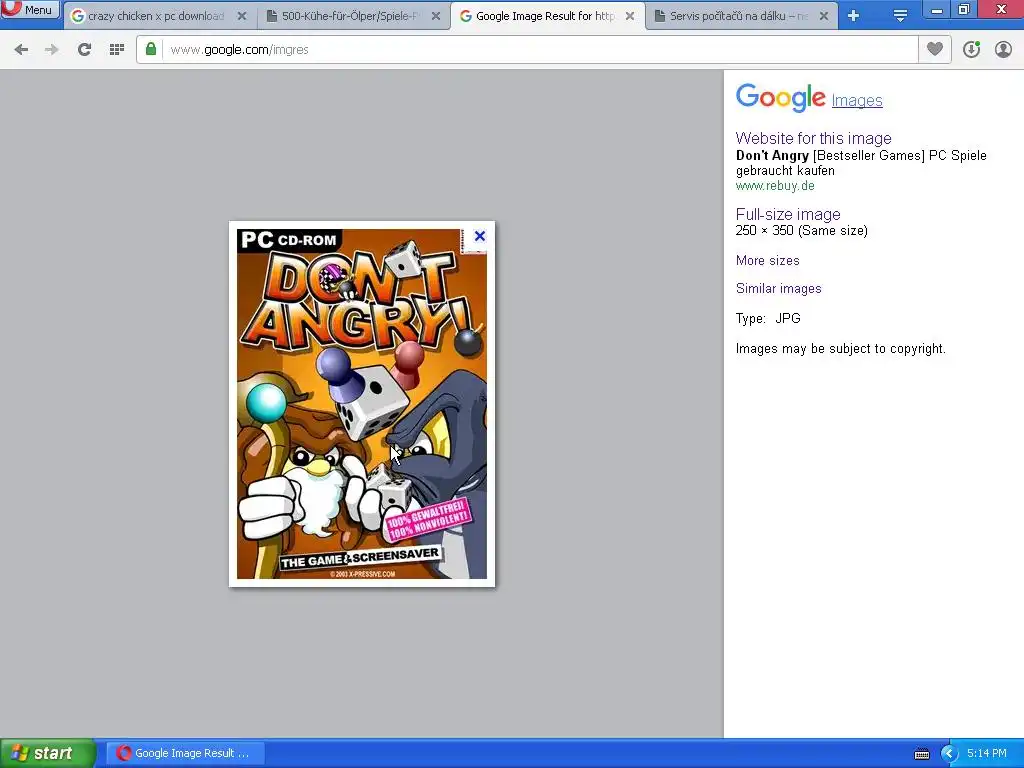Minimize the Opera window

pyautogui.click(x=937, y=10)
